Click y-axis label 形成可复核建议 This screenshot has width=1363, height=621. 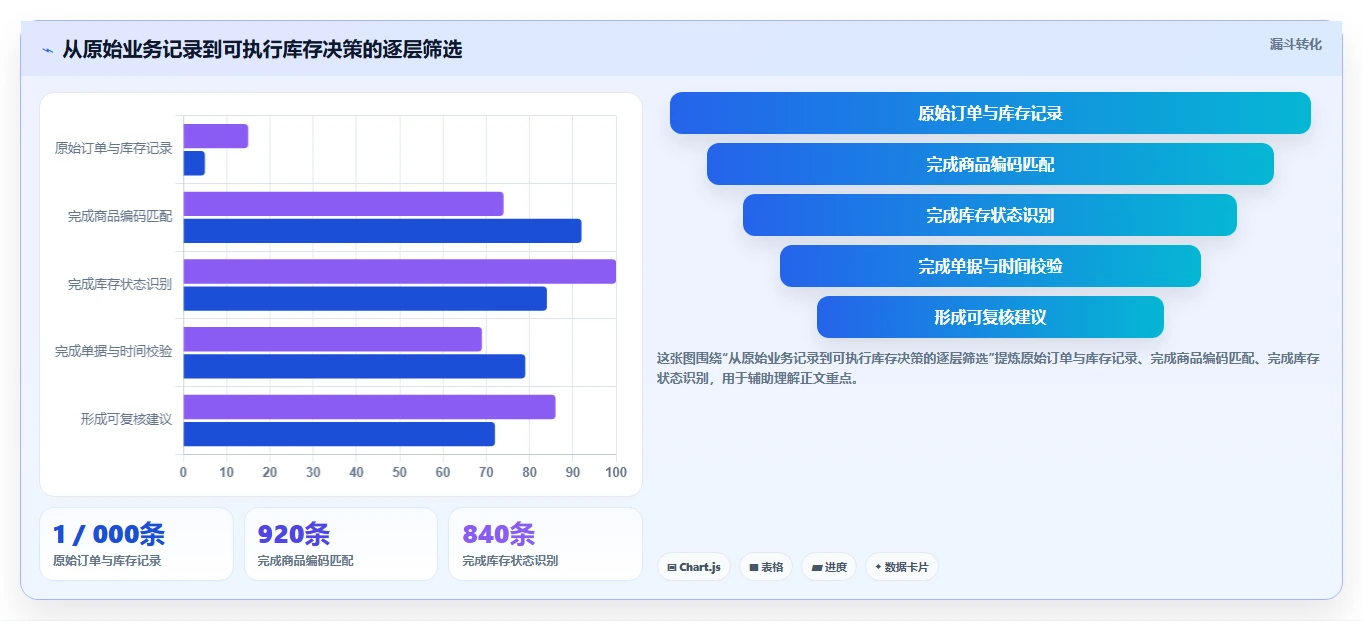126,419
